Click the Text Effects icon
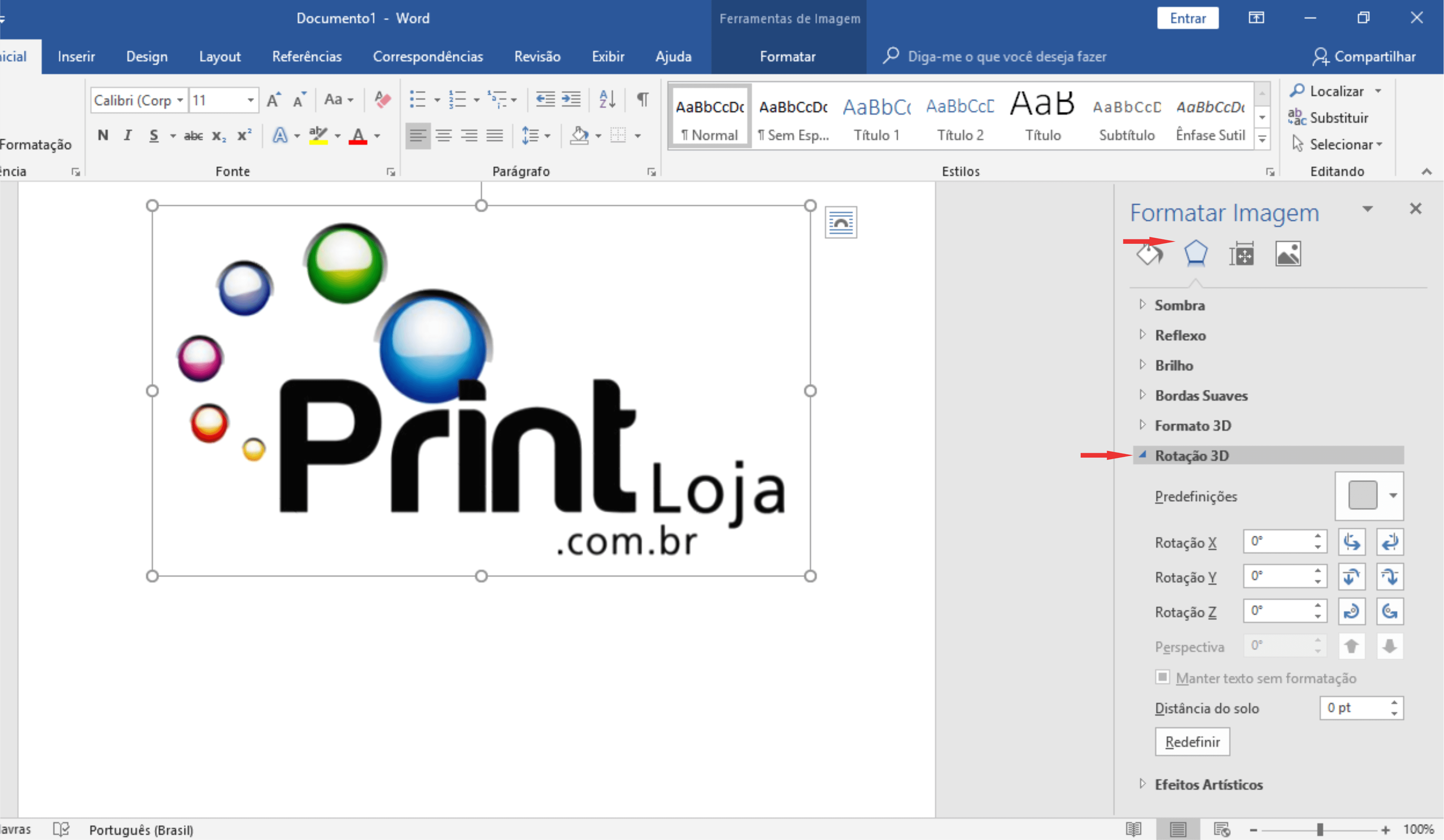The image size is (1444, 840). pyautogui.click(x=280, y=136)
